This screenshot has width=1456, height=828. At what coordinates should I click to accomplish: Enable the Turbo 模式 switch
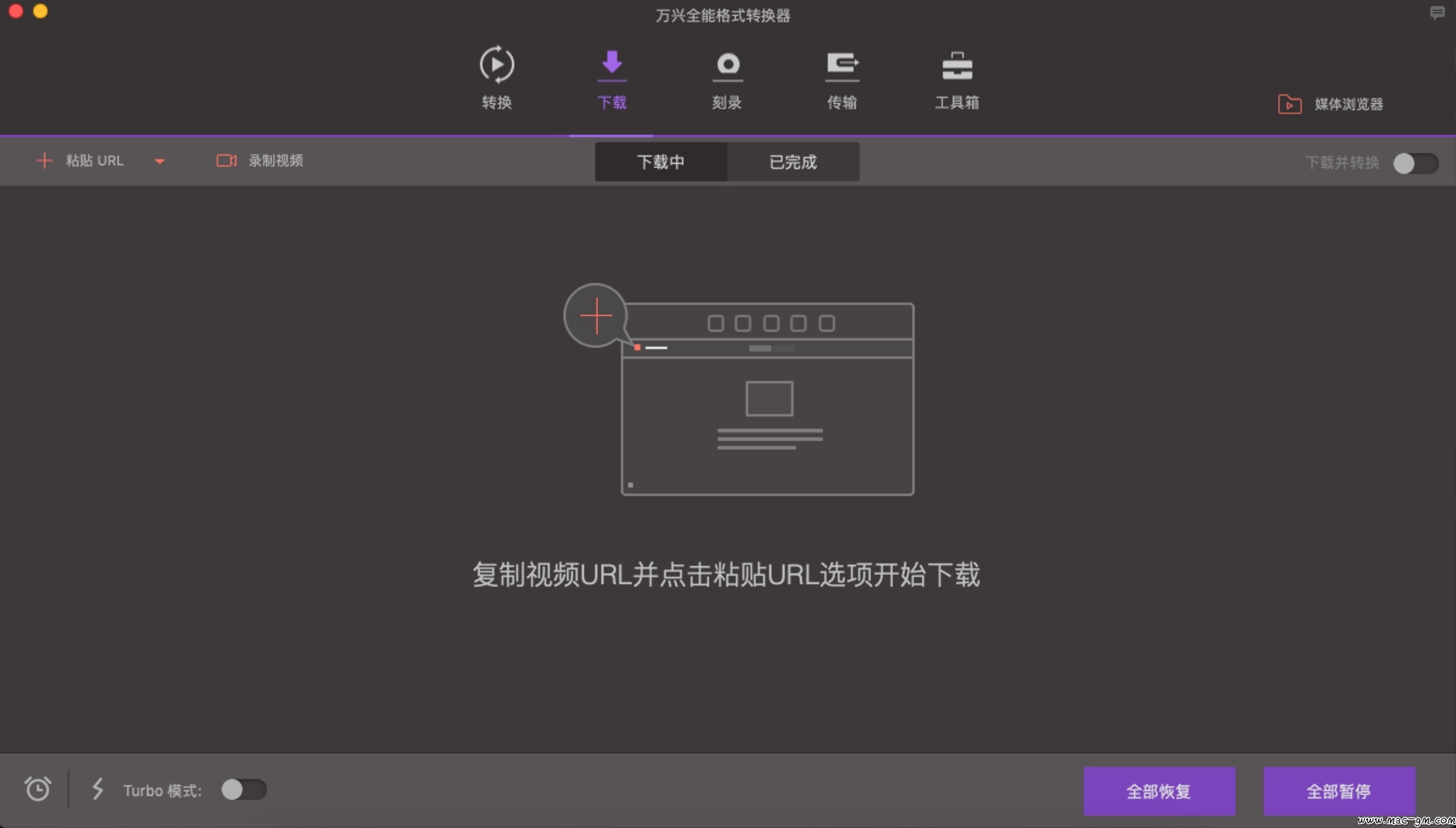(244, 789)
